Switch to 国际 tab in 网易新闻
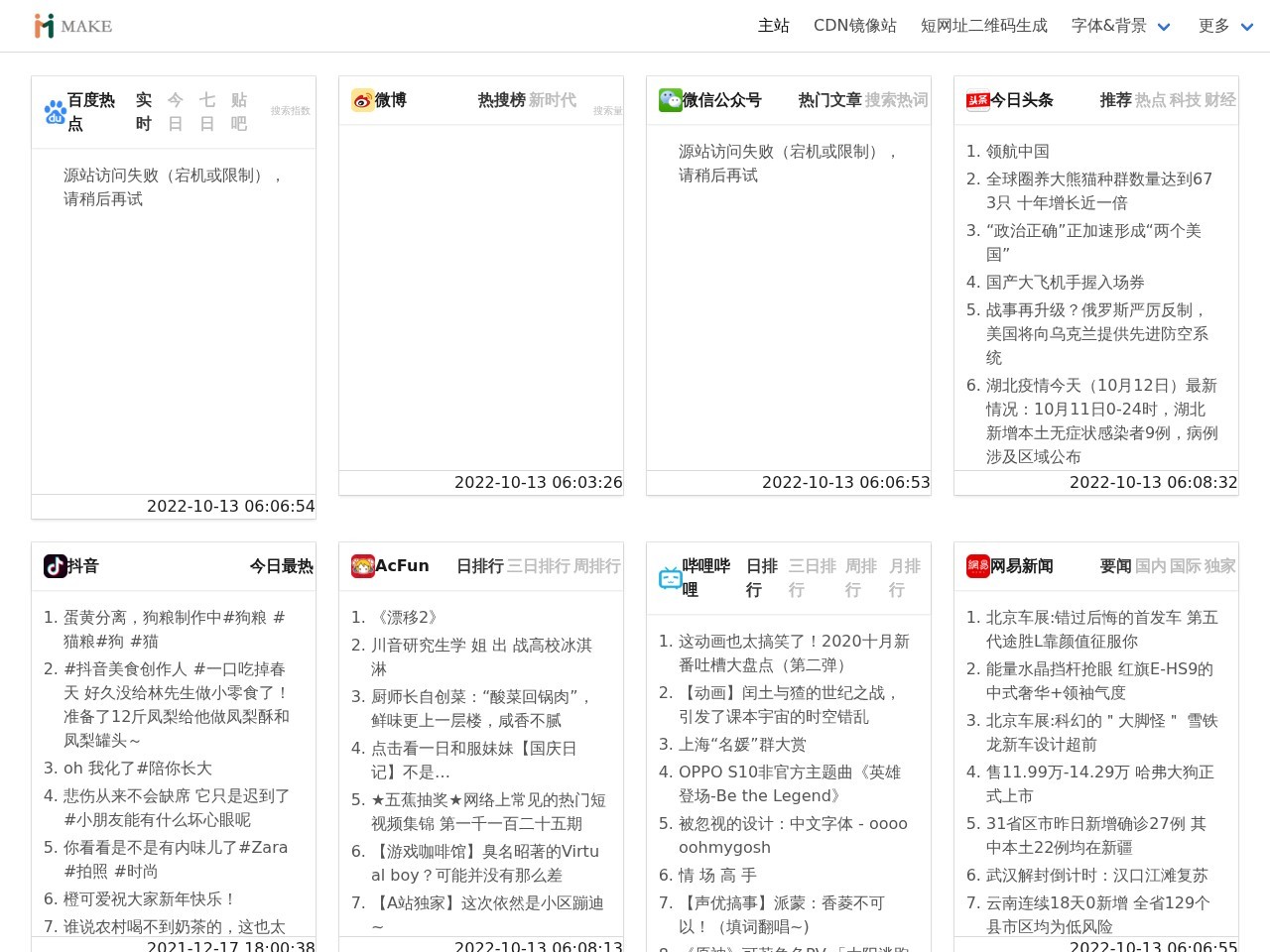Image resolution: width=1270 pixels, height=952 pixels. pyautogui.click(x=1185, y=566)
